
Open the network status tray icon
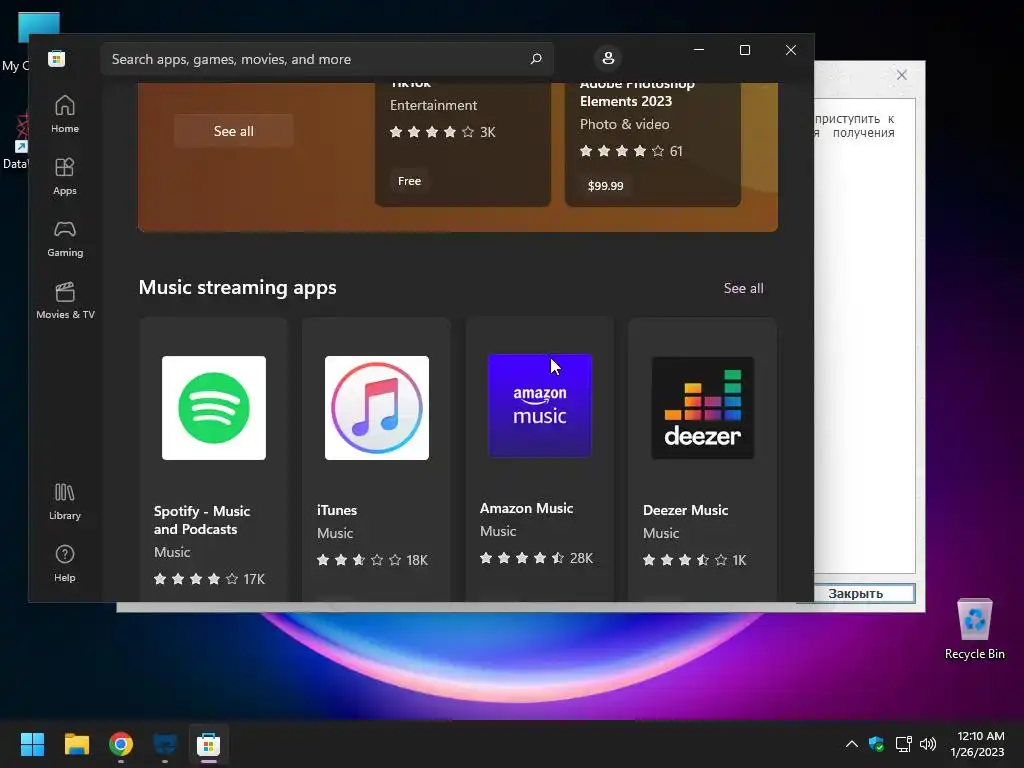903,744
